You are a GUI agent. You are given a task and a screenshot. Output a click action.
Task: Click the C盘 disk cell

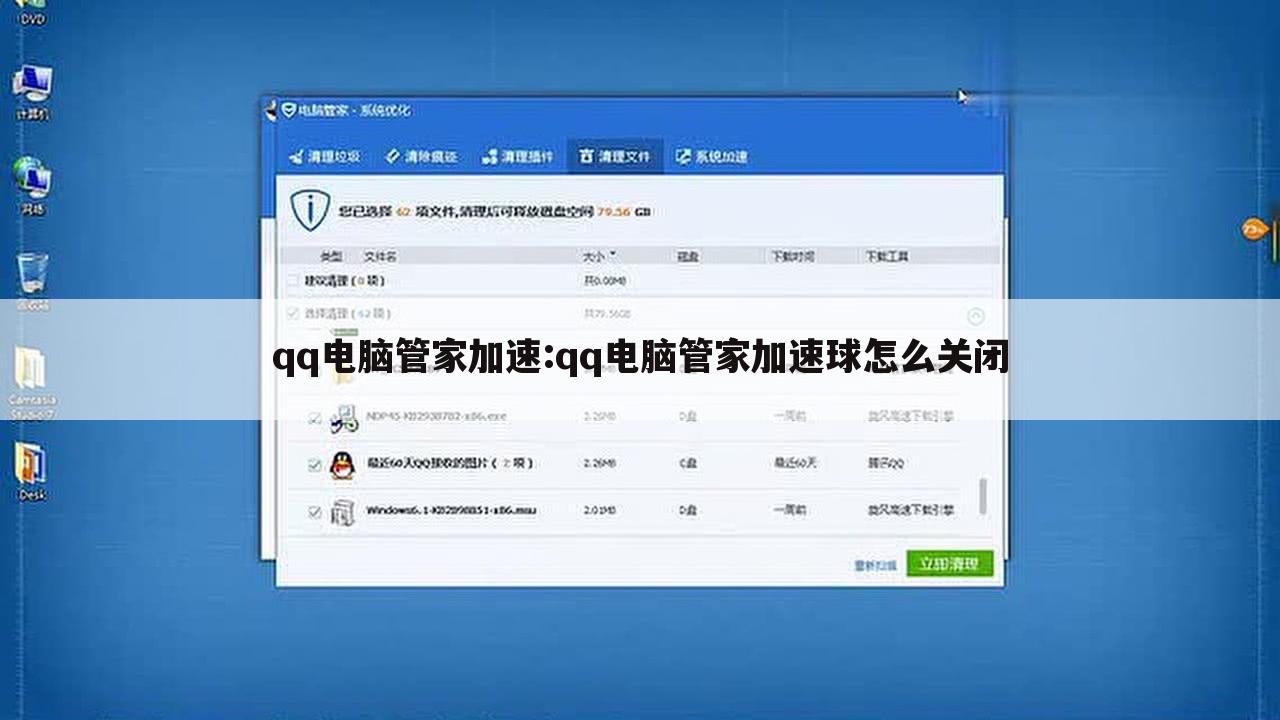point(688,464)
